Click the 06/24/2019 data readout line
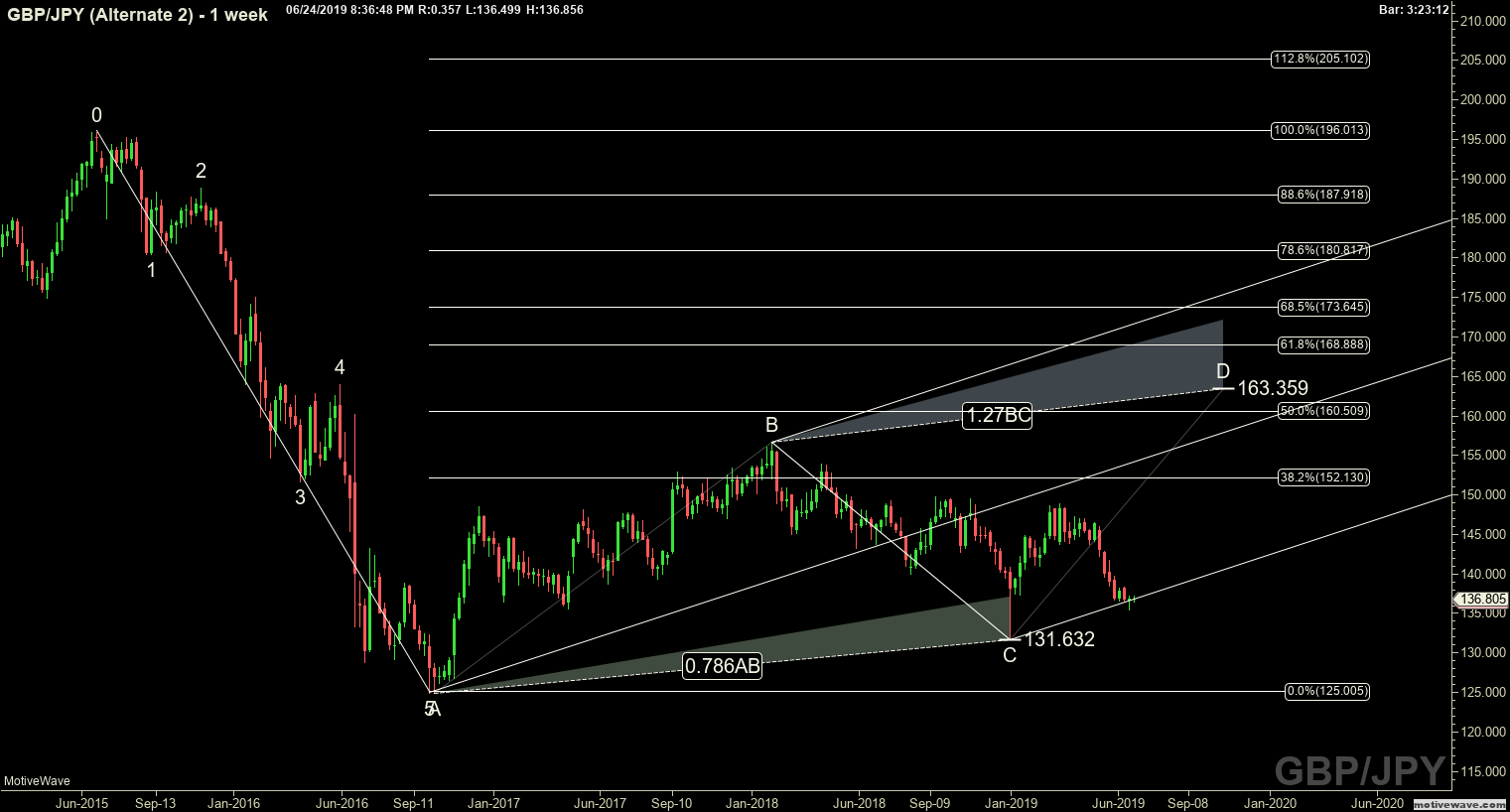Image resolution: width=1510 pixels, height=812 pixels. 434,9
